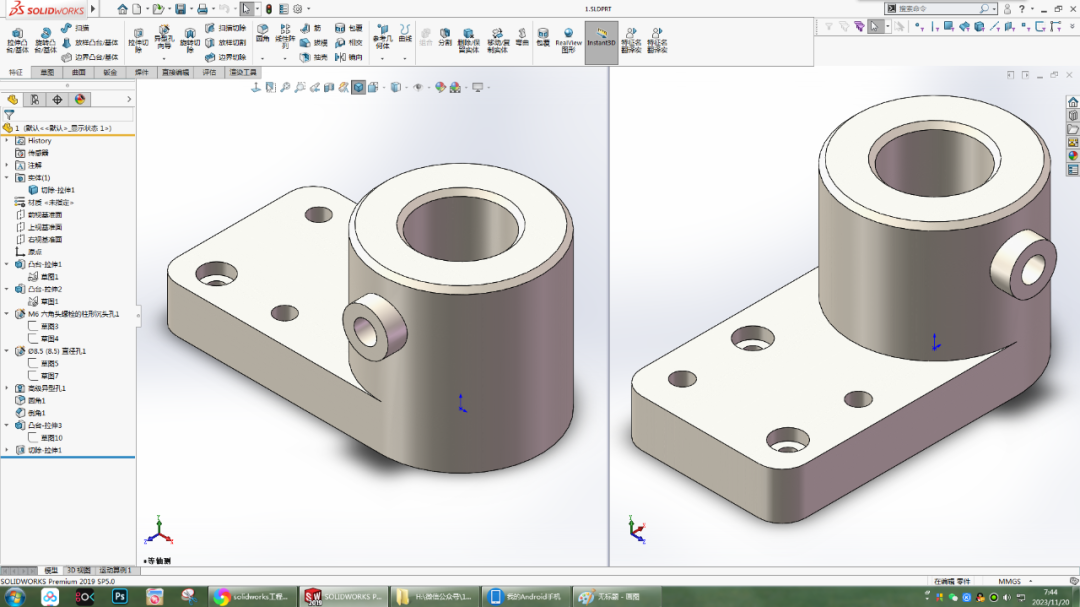Toggle the Instant3D button
1080x607 pixels.
point(601,42)
